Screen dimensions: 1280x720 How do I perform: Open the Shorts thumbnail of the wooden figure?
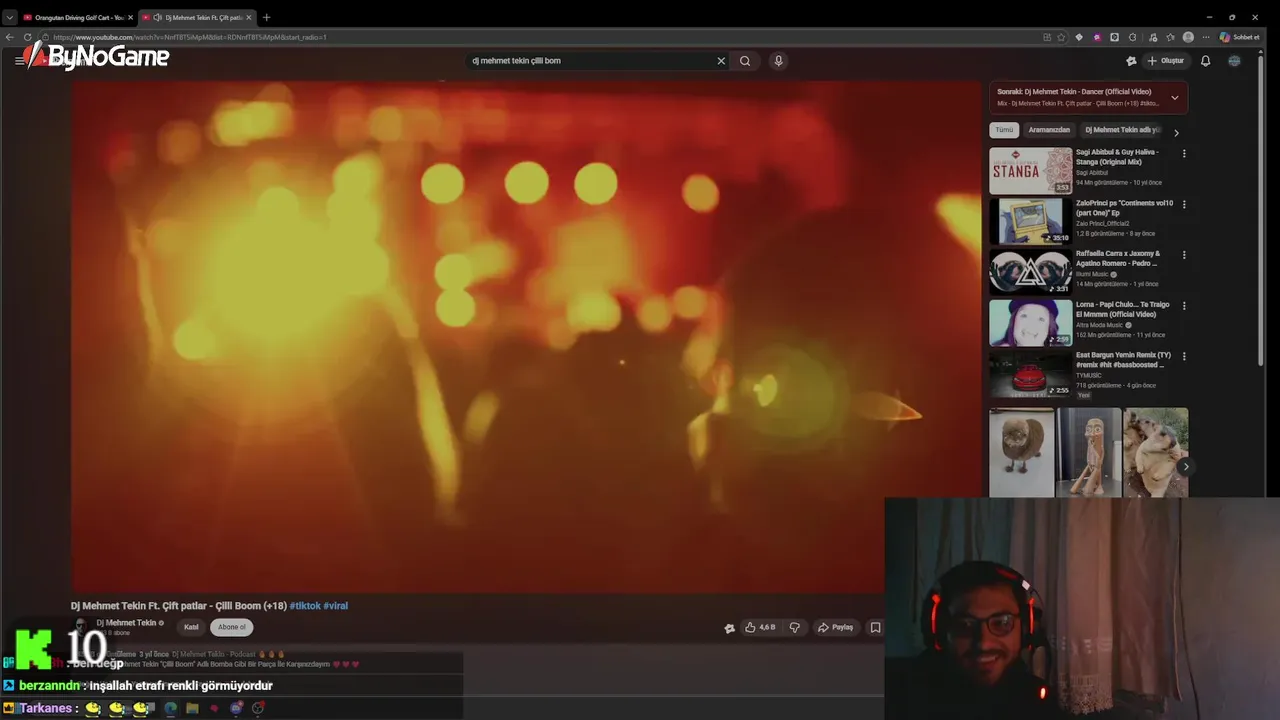1089,452
